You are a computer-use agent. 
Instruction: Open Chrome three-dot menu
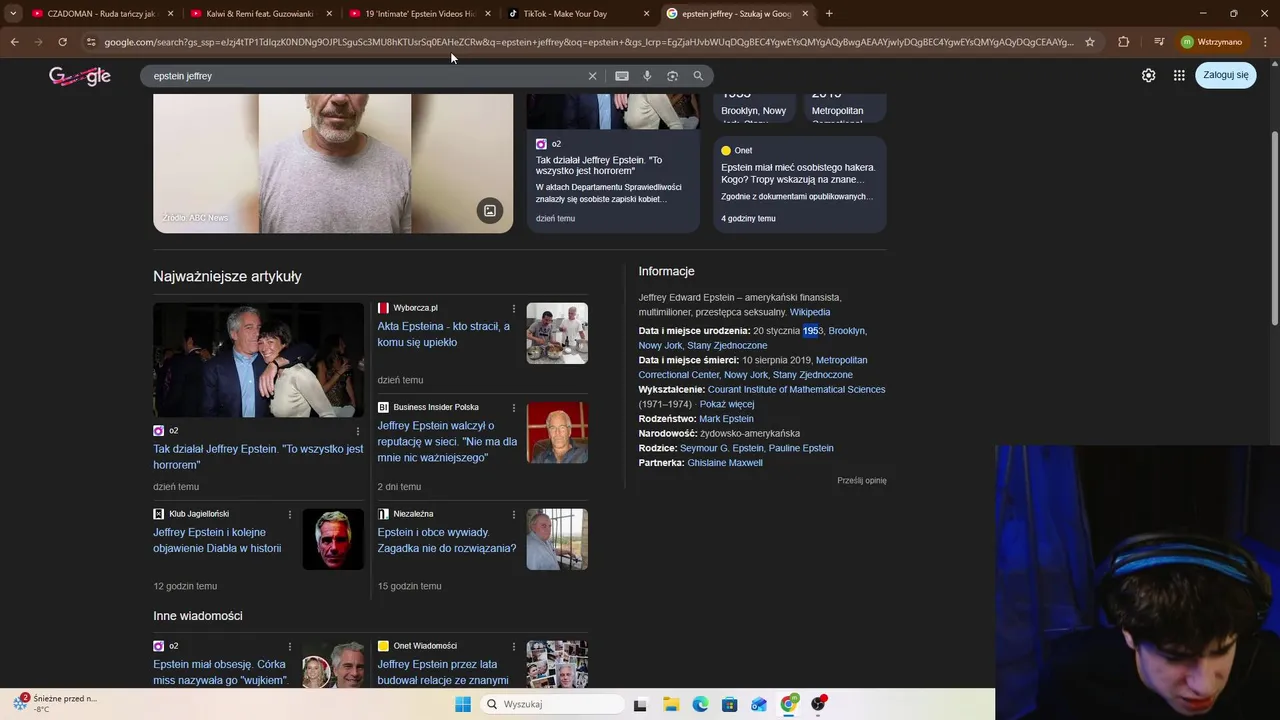pos(1265,42)
